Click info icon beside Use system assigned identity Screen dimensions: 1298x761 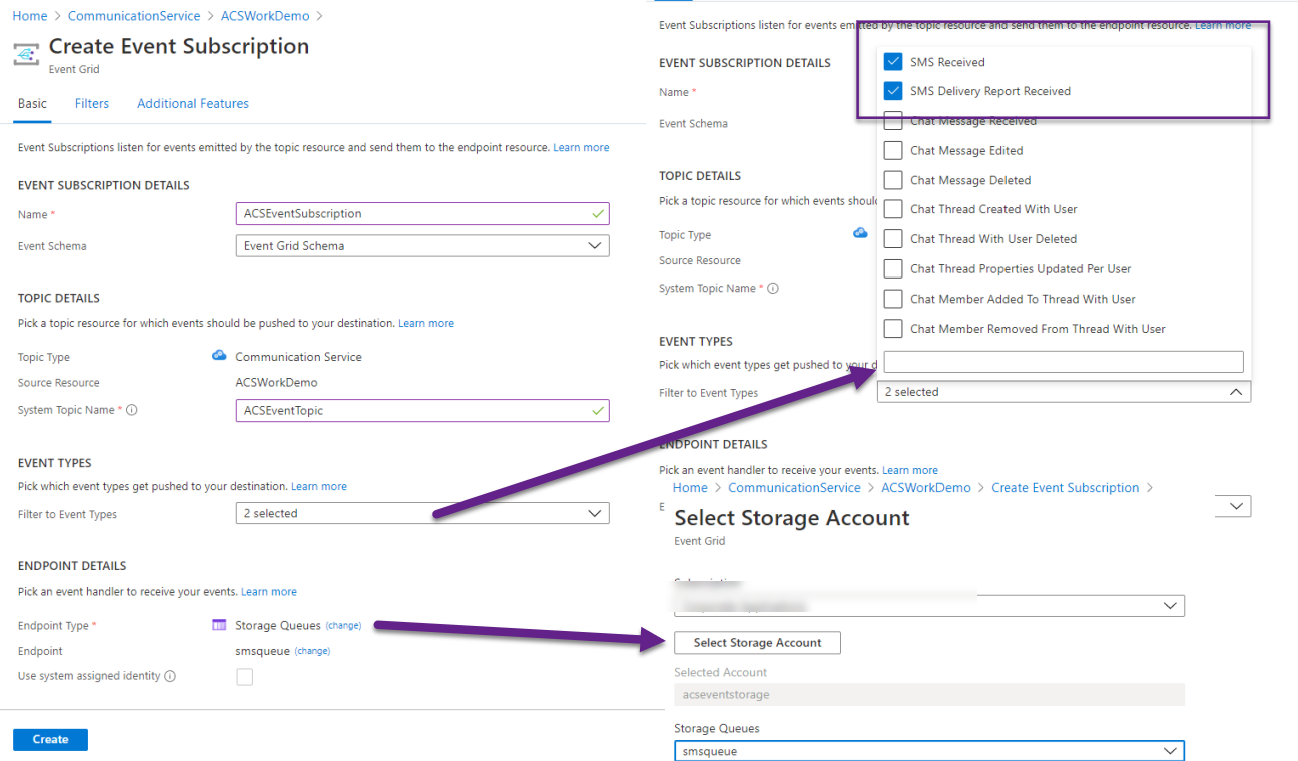[x=170, y=676]
